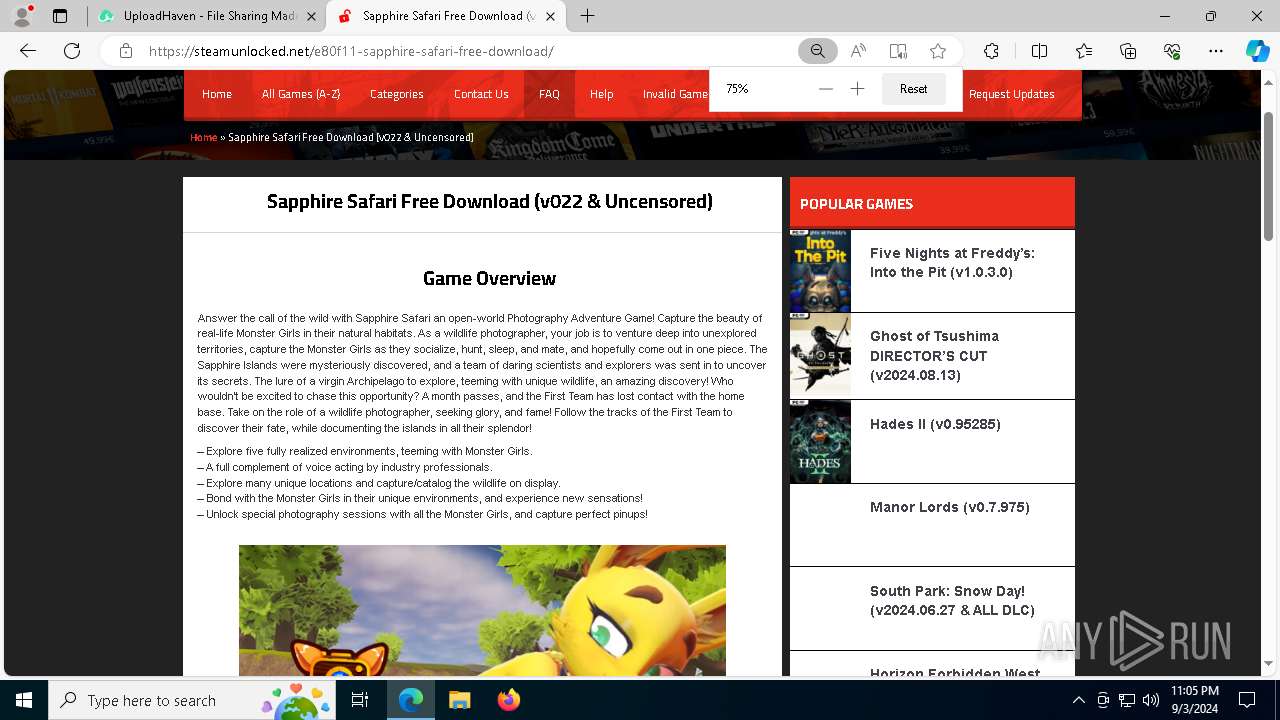
Task: Open Home in site navigation
Action: click(217, 94)
